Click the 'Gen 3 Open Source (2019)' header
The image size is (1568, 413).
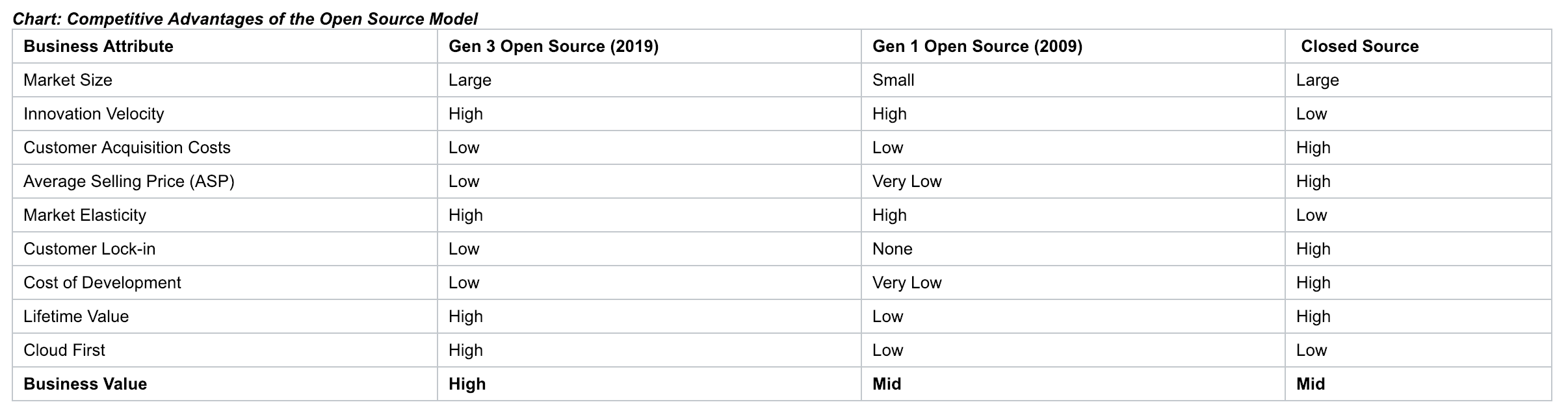(x=553, y=46)
